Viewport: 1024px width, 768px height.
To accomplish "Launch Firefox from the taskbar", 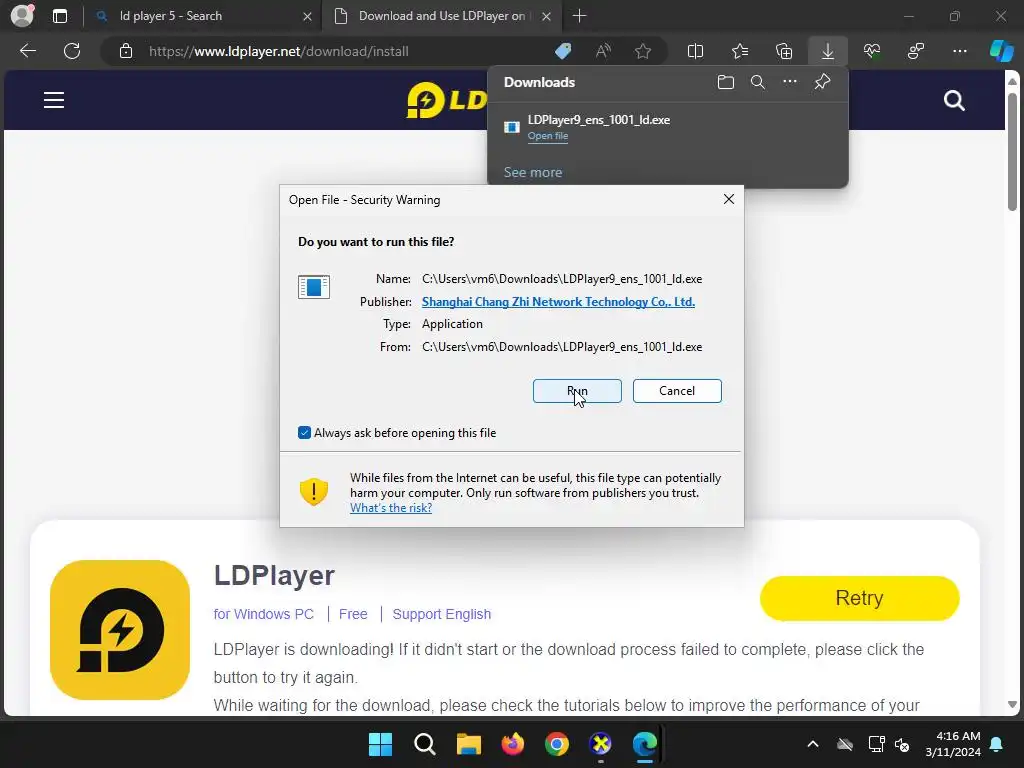I will 513,744.
